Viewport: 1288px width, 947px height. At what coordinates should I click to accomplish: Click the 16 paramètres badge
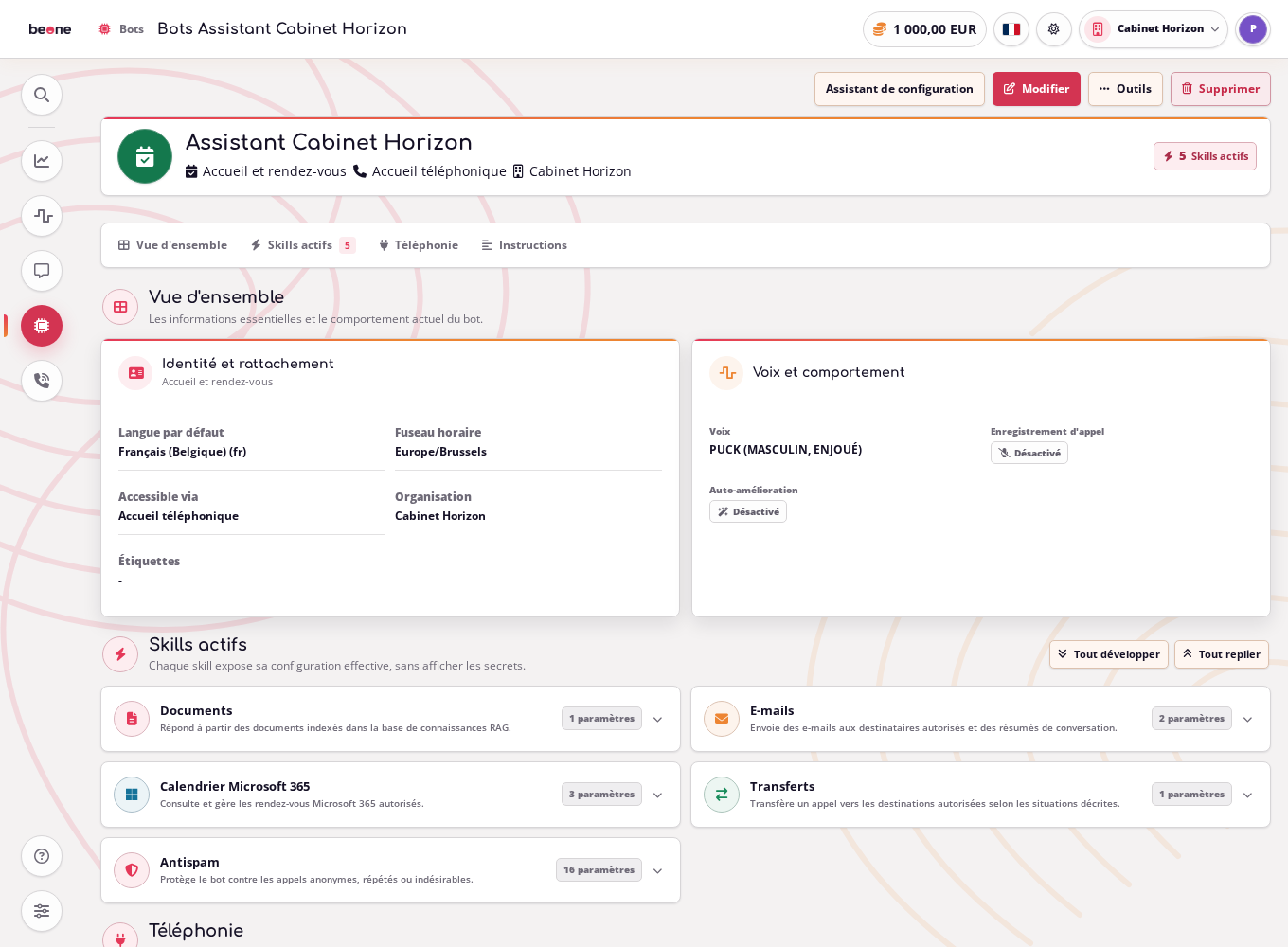click(599, 870)
